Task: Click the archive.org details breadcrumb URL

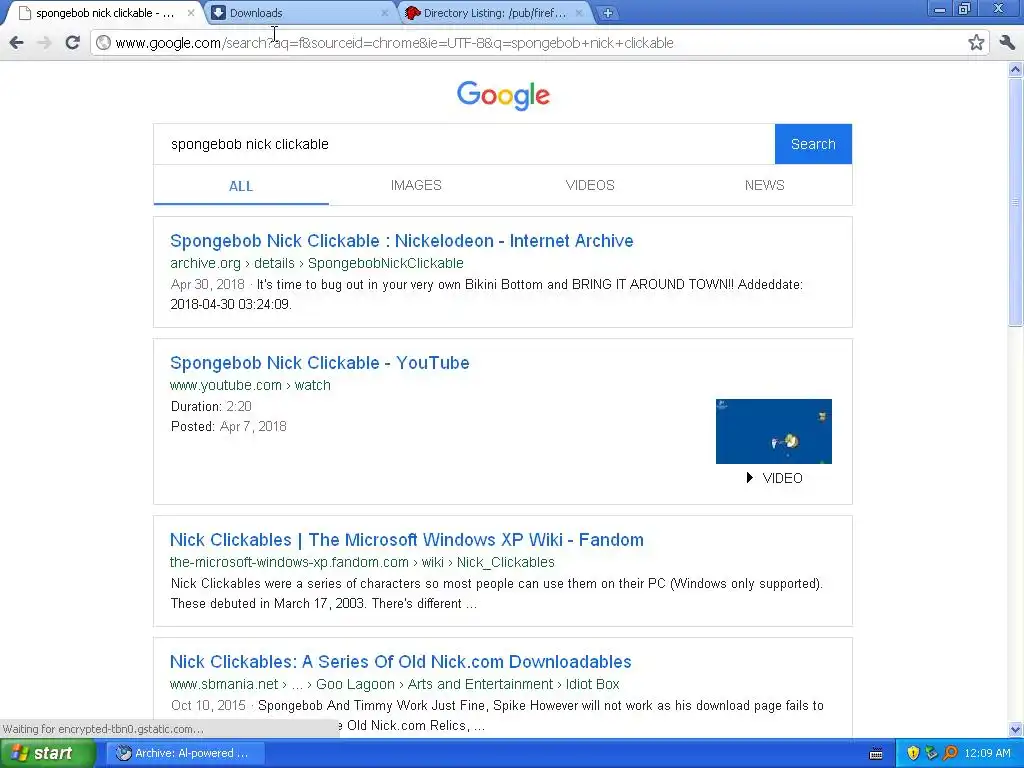Action: click(317, 263)
